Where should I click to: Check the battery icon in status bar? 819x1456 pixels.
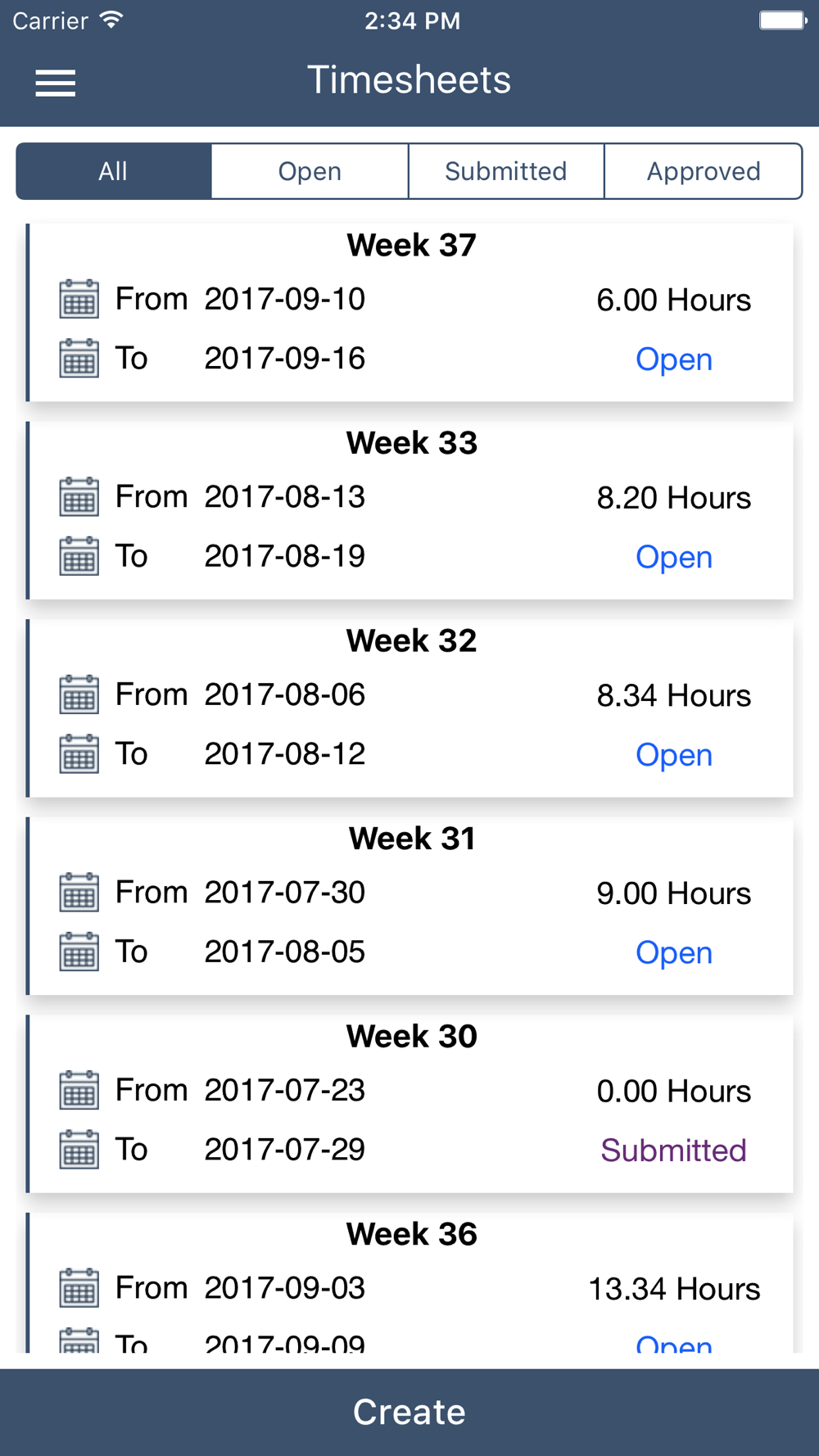pyautogui.click(x=782, y=20)
